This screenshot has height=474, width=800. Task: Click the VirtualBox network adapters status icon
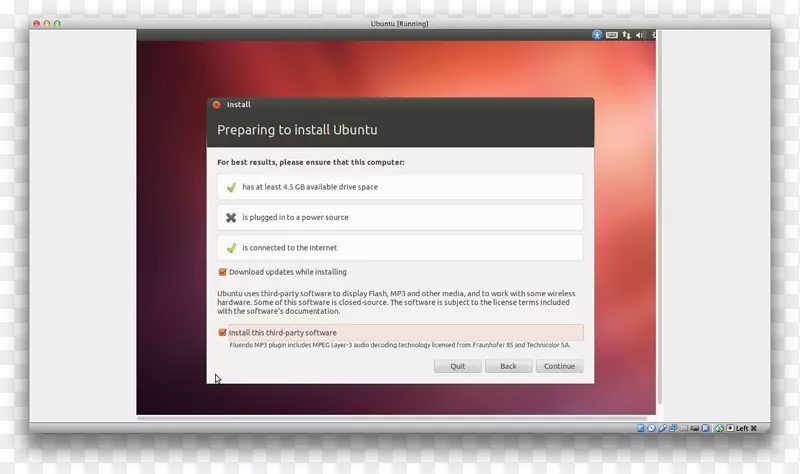(673, 428)
